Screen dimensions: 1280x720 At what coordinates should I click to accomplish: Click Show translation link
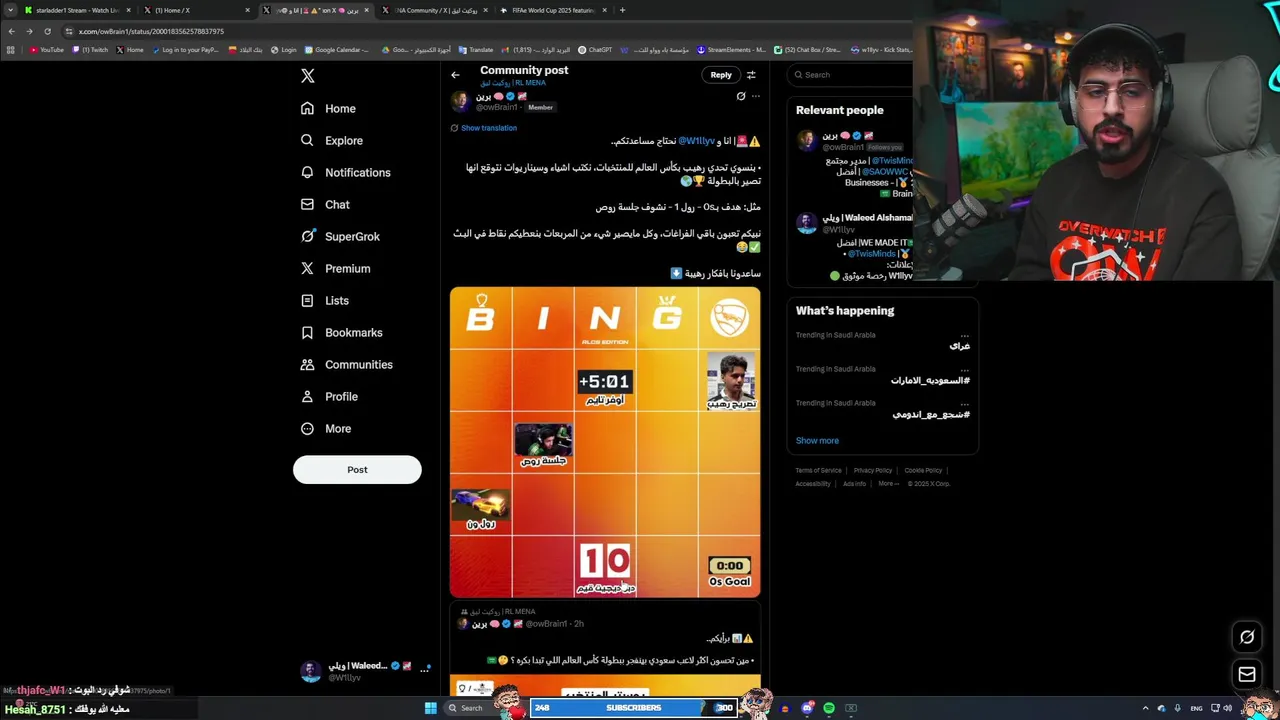tap(489, 128)
